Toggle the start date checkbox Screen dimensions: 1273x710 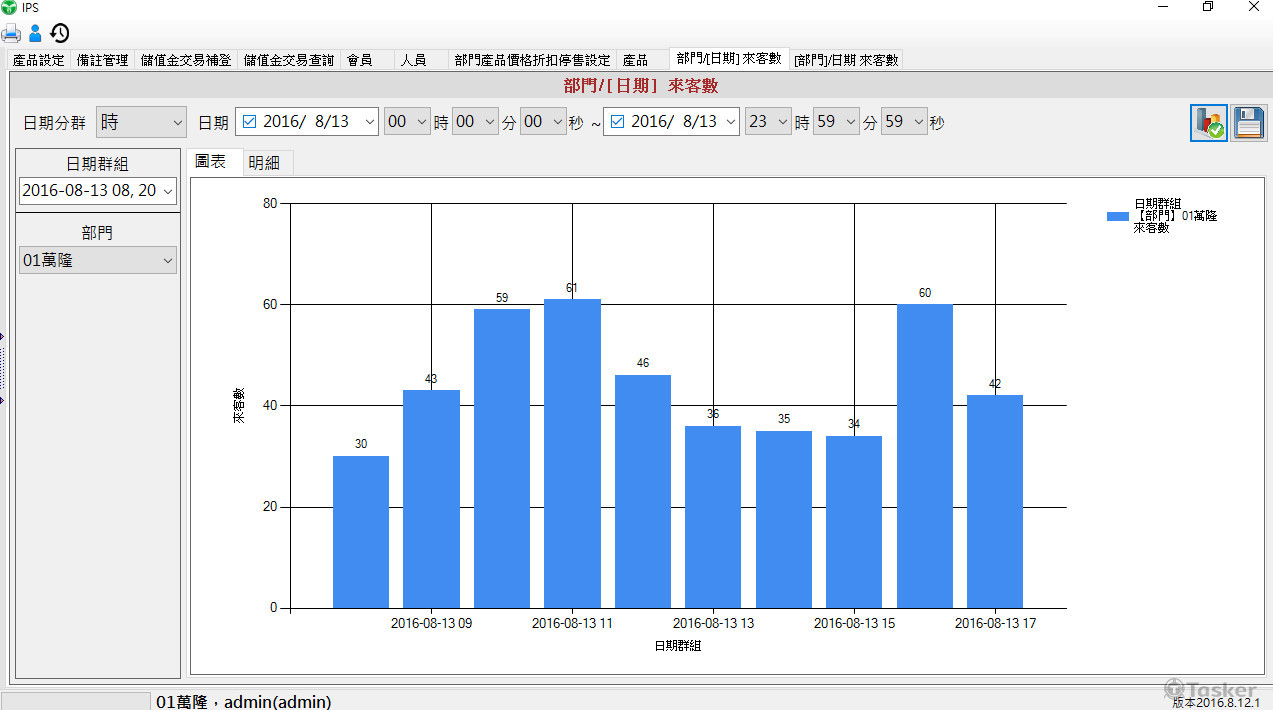(249, 122)
